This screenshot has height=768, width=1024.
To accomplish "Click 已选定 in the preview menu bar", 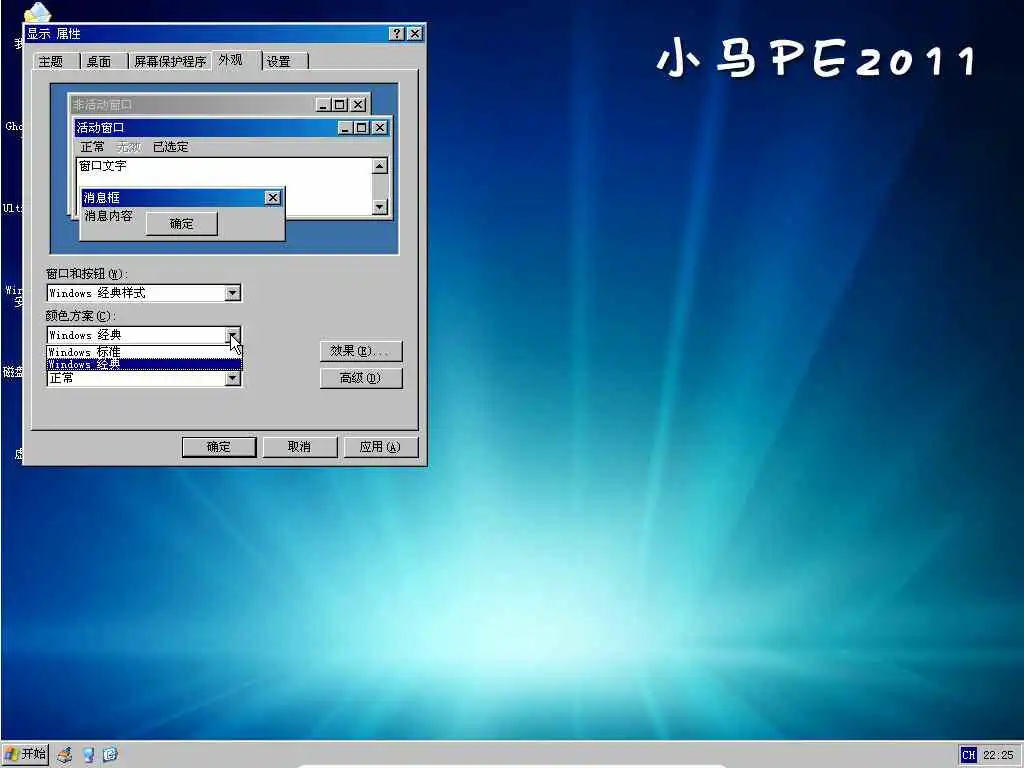I will pos(170,147).
